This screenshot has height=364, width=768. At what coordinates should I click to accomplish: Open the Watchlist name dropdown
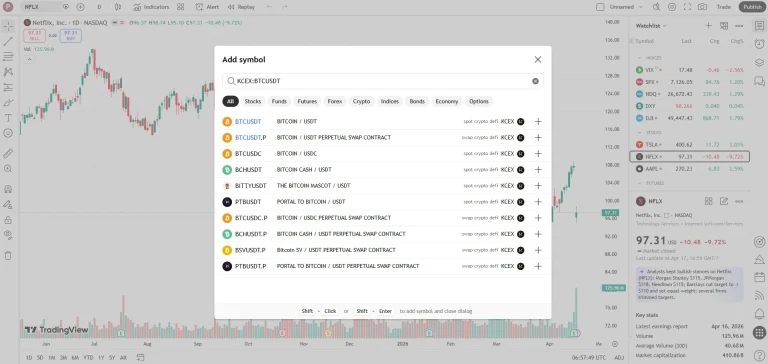(x=651, y=25)
